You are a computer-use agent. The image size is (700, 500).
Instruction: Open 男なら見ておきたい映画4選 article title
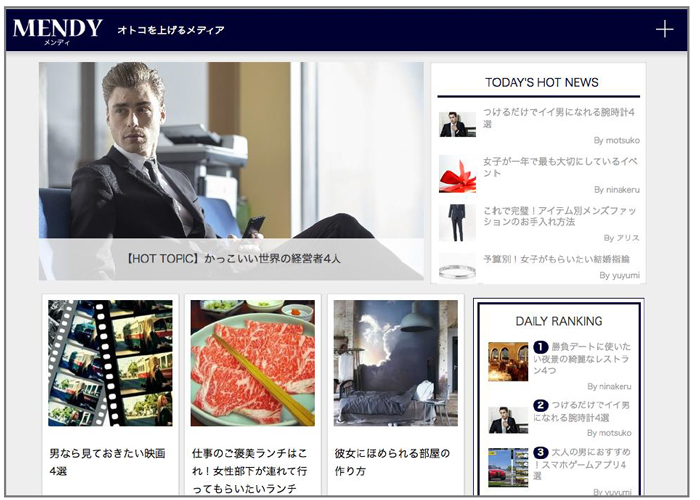[x=107, y=462]
